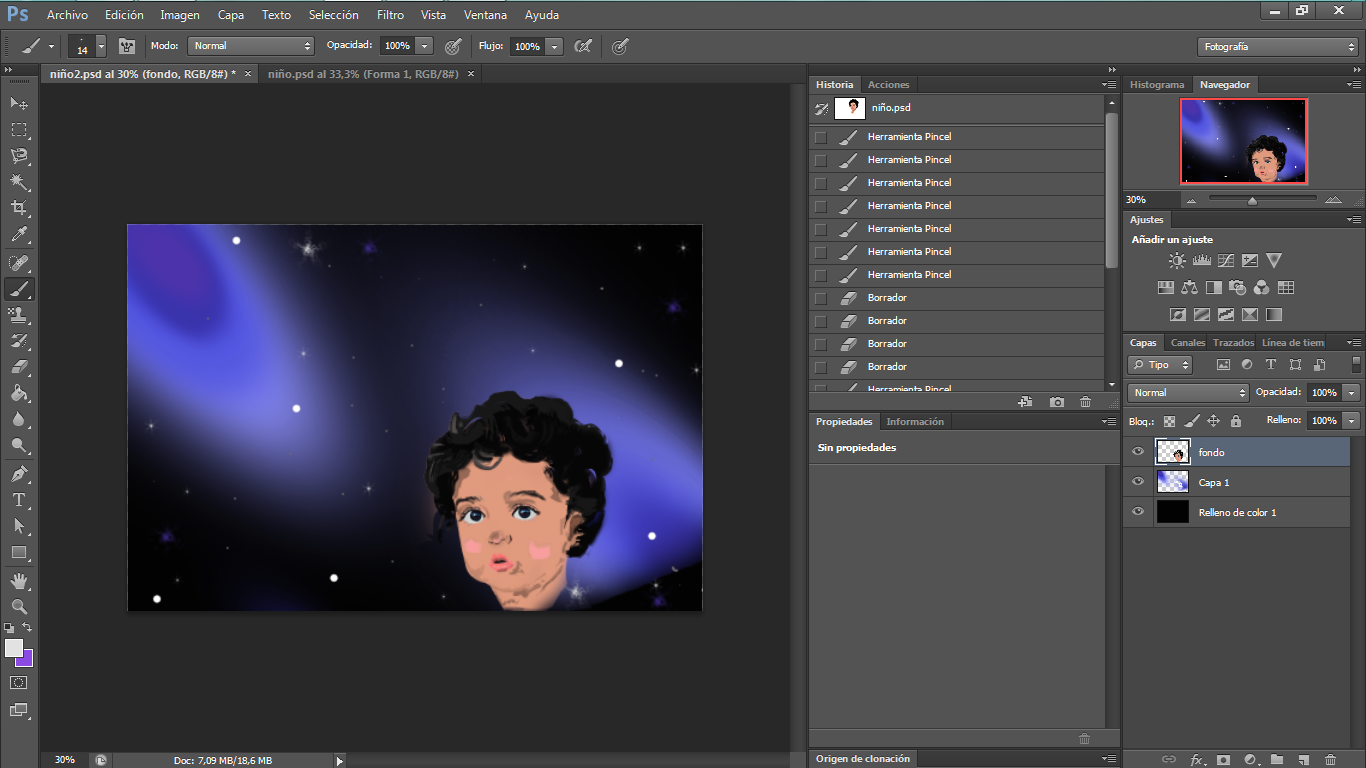Select the Dodge tool
Image resolution: width=1366 pixels, height=768 pixels.
[19, 445]
